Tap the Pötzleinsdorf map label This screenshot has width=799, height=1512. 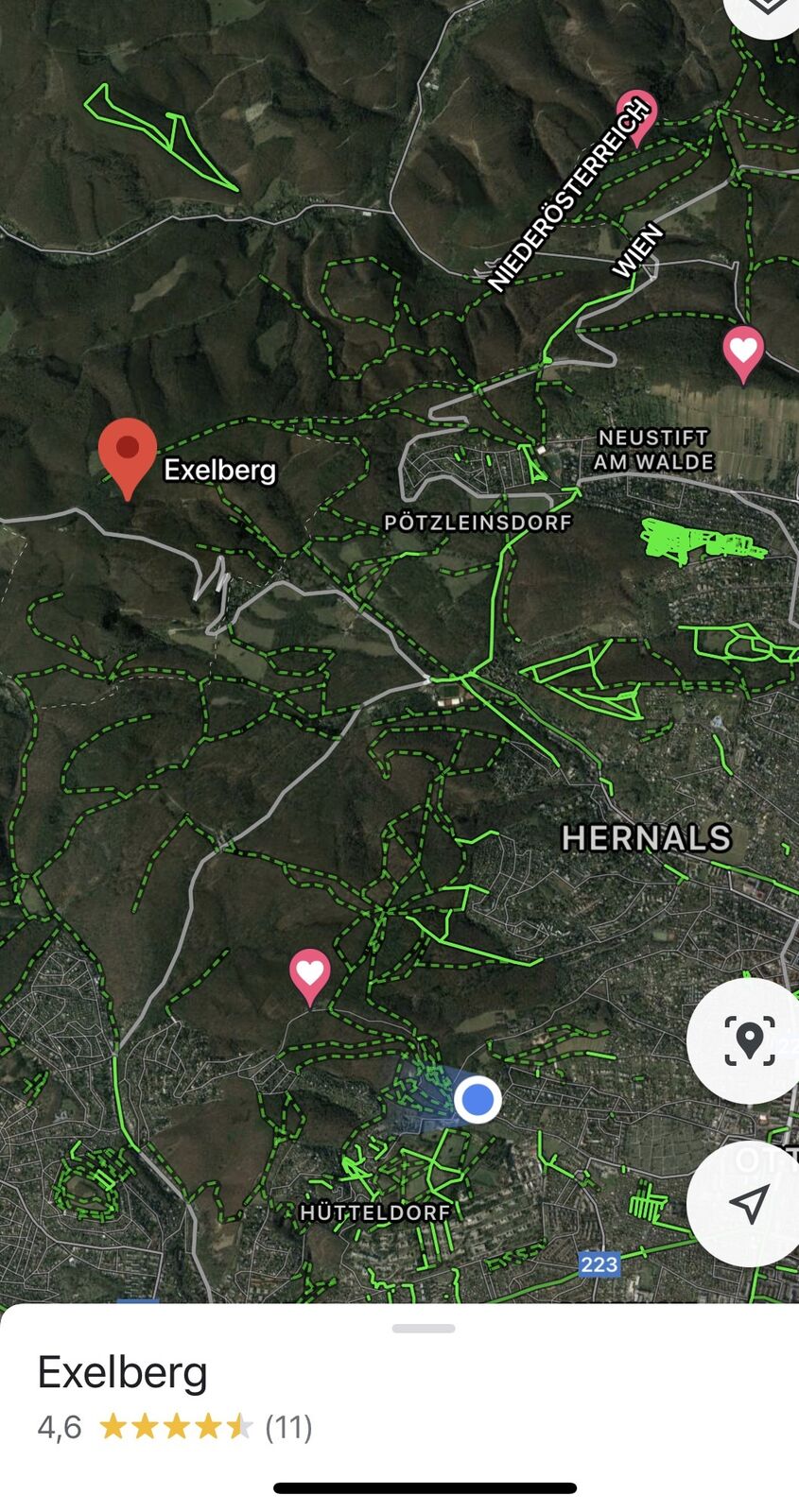(478, 522)
